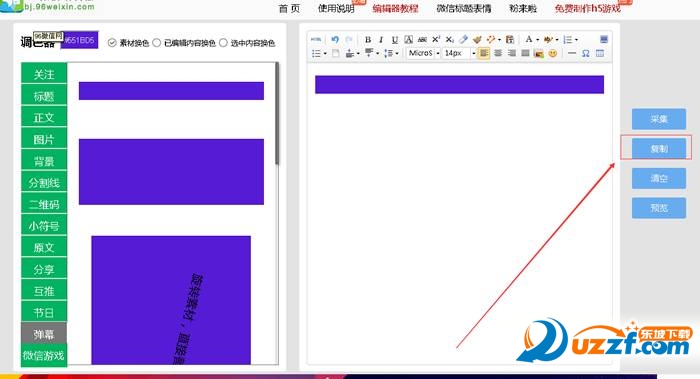Screen dimensions: 700x379
Task: Apply italic formatting in editor
Action: point(381,40)
